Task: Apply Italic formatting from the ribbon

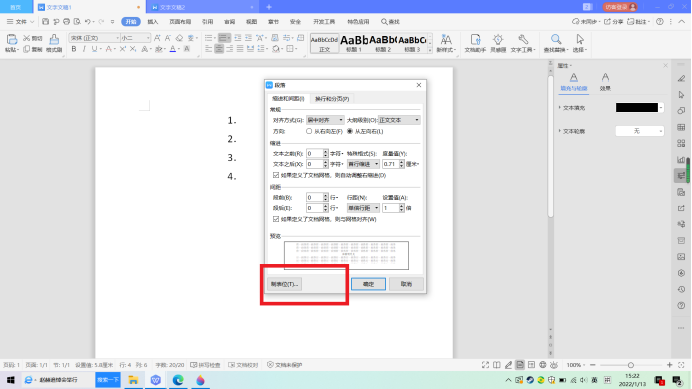Action: (84, 49)
